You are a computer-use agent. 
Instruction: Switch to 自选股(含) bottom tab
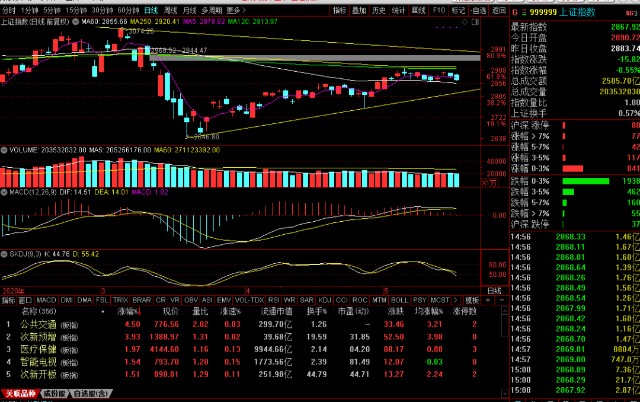pyautogui.click(x=91, y=394)
